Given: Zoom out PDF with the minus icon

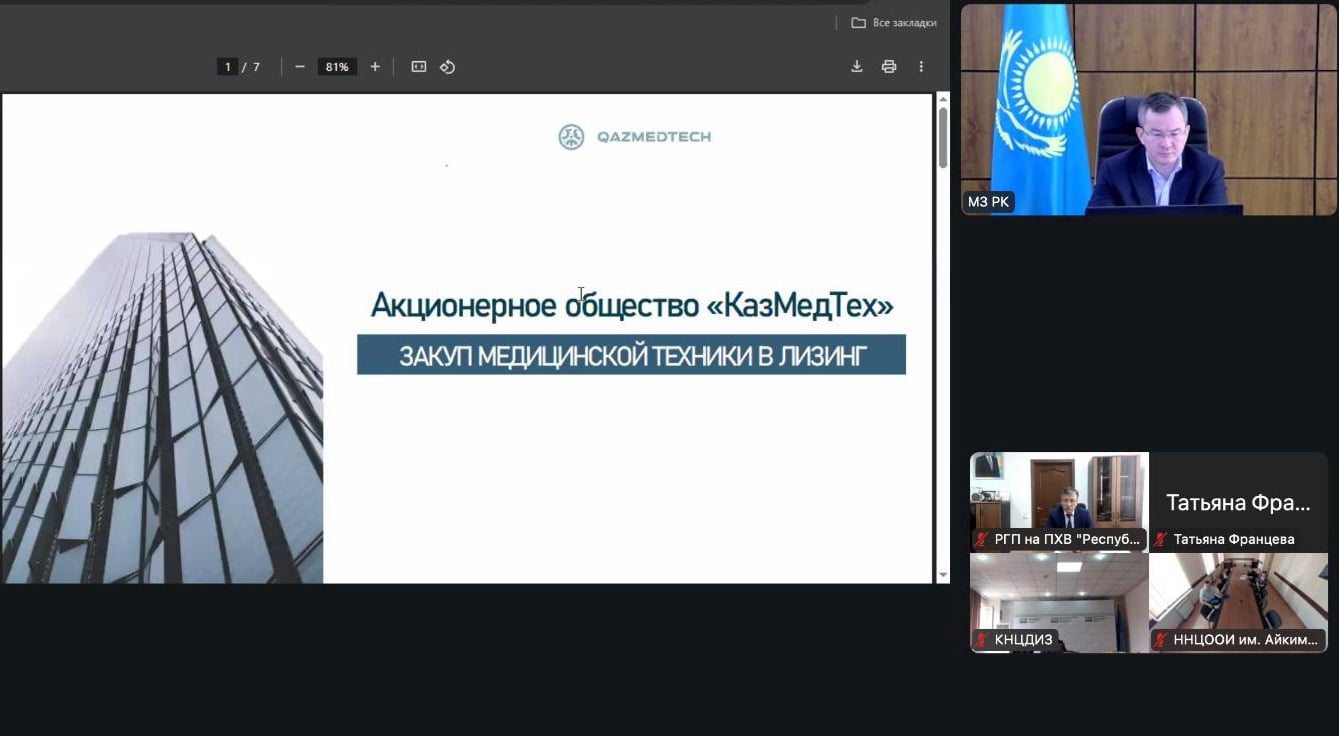Looking at the screenshot, I should coord(300,67).
